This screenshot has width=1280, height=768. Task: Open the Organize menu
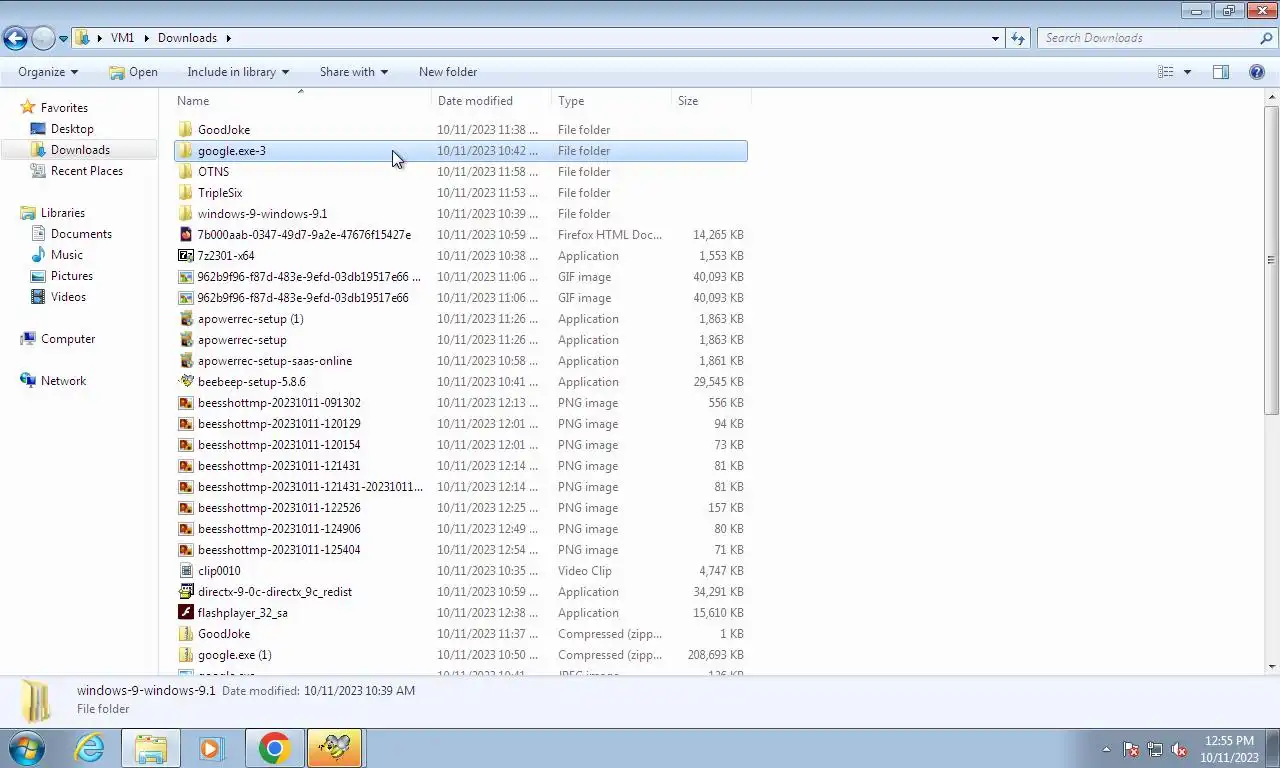[47, 72]
